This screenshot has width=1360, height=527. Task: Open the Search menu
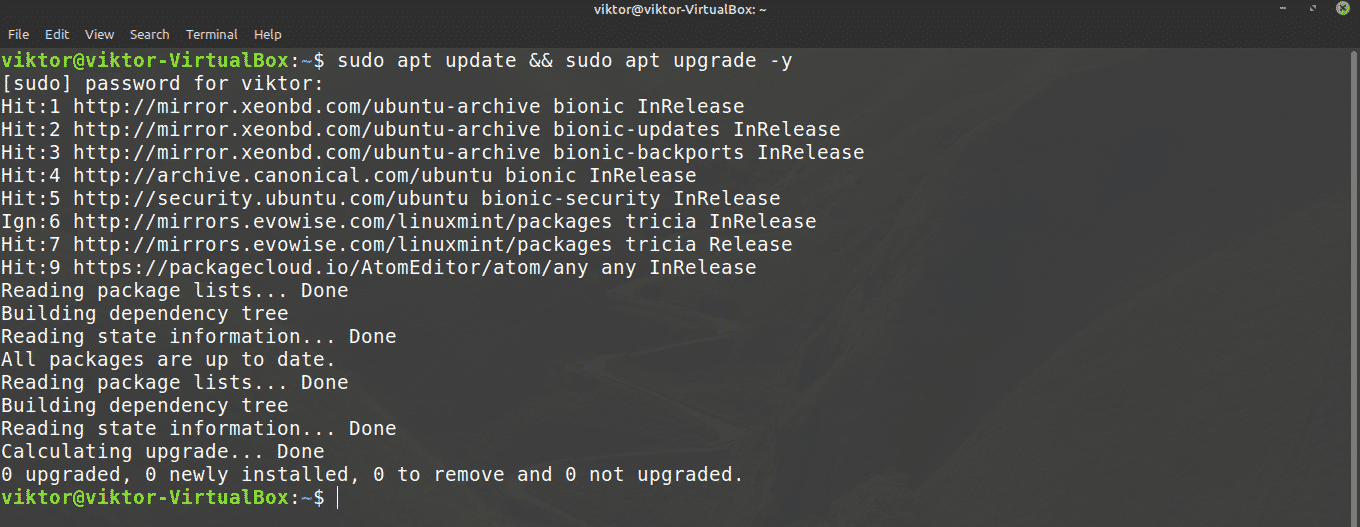click(149, 34)
